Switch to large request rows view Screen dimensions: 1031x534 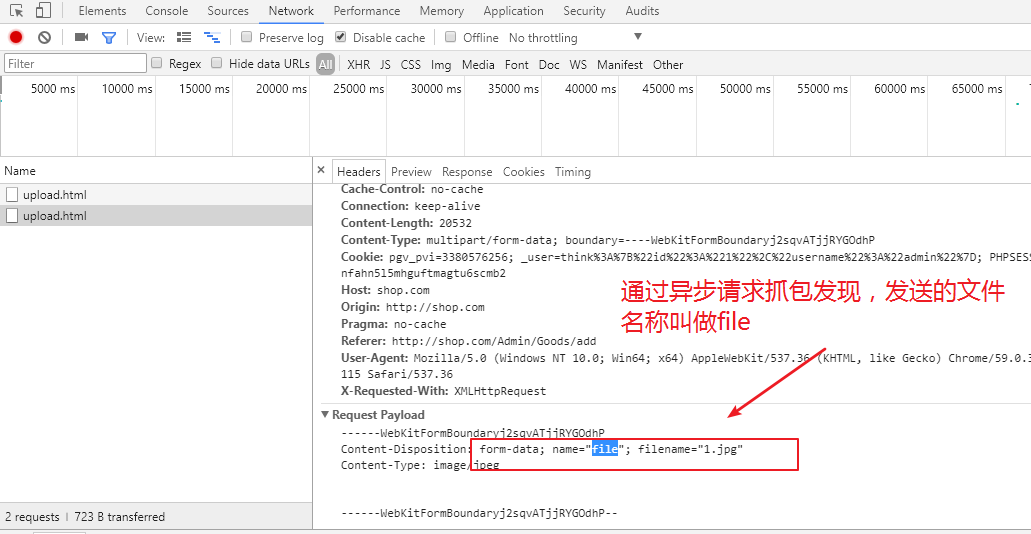click(184, 37)
